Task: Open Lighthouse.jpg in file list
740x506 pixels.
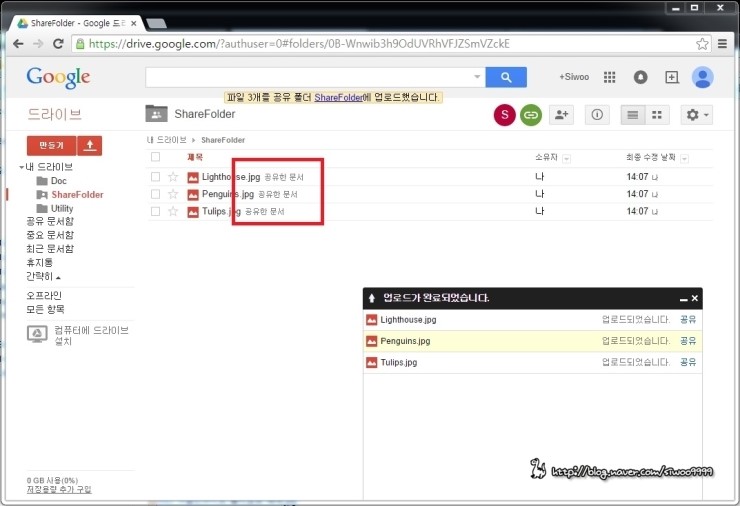Action: (x=231, y=177)
